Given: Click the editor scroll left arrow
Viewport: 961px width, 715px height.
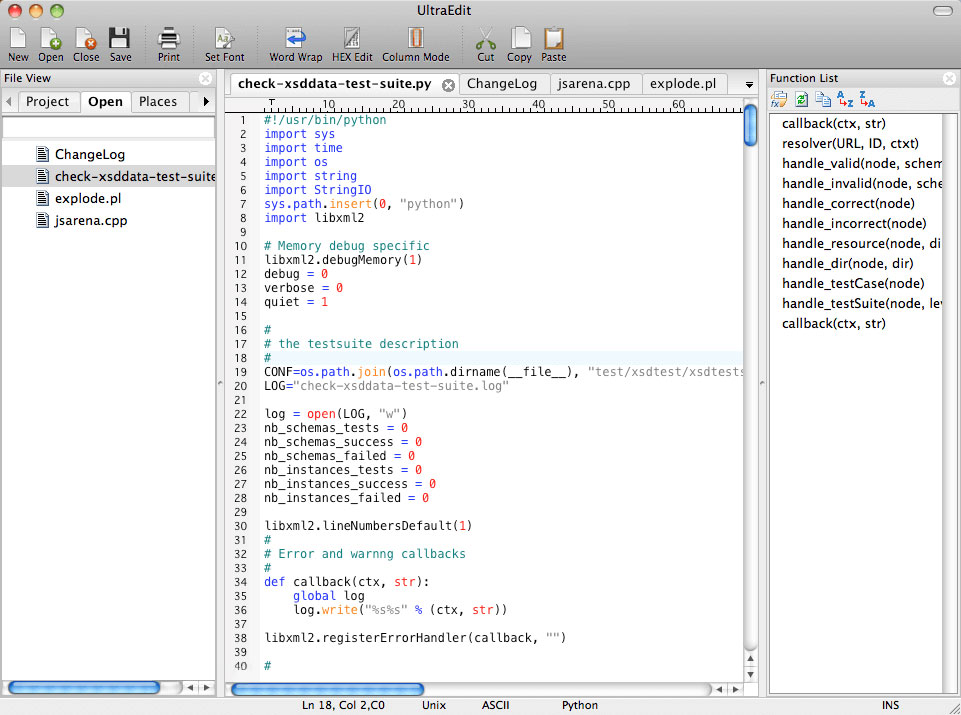Looking at the screenshot, I should point(720,689).
